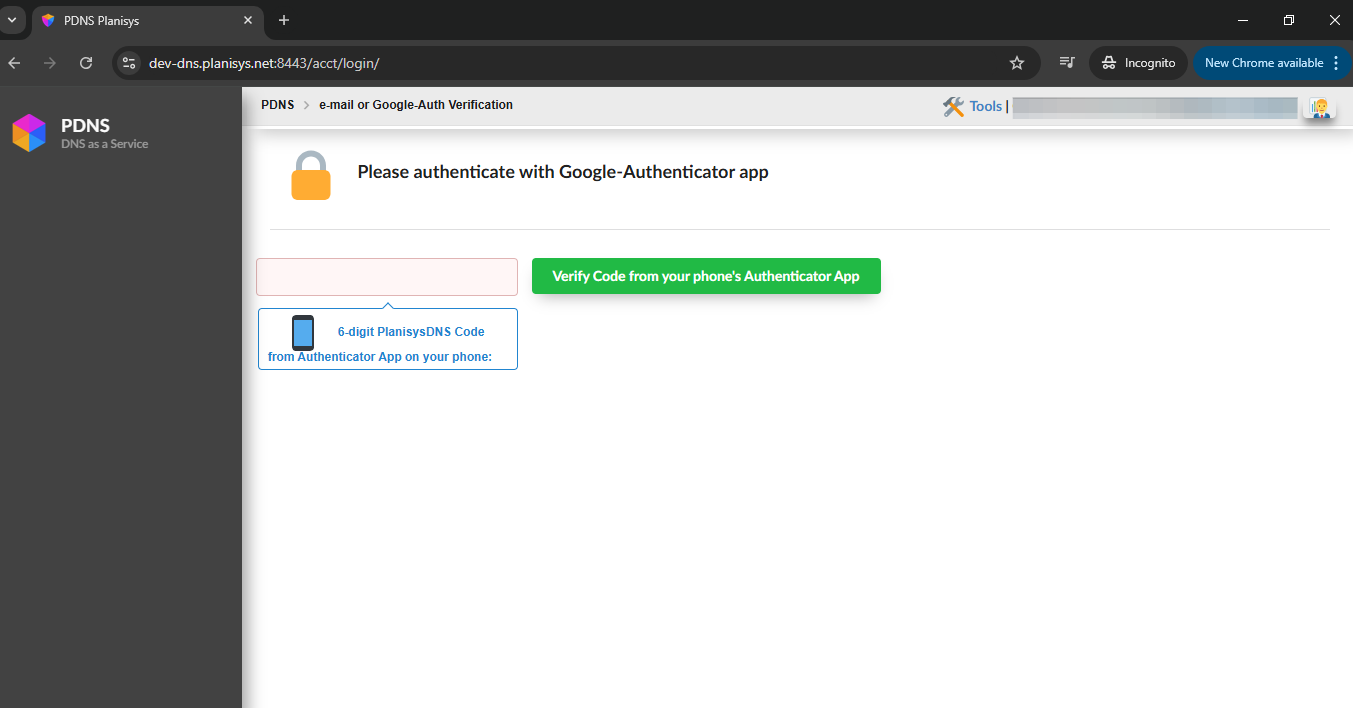The height and width of the screenshot is (708, 1353).
Task: Click the PDNS cube logo in sidebar
Action: [29, 133]
